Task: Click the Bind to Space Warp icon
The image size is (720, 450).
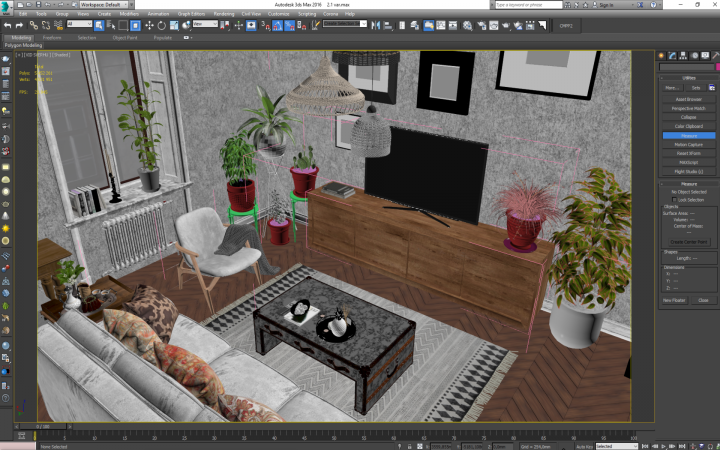Action: pos(58,26)
